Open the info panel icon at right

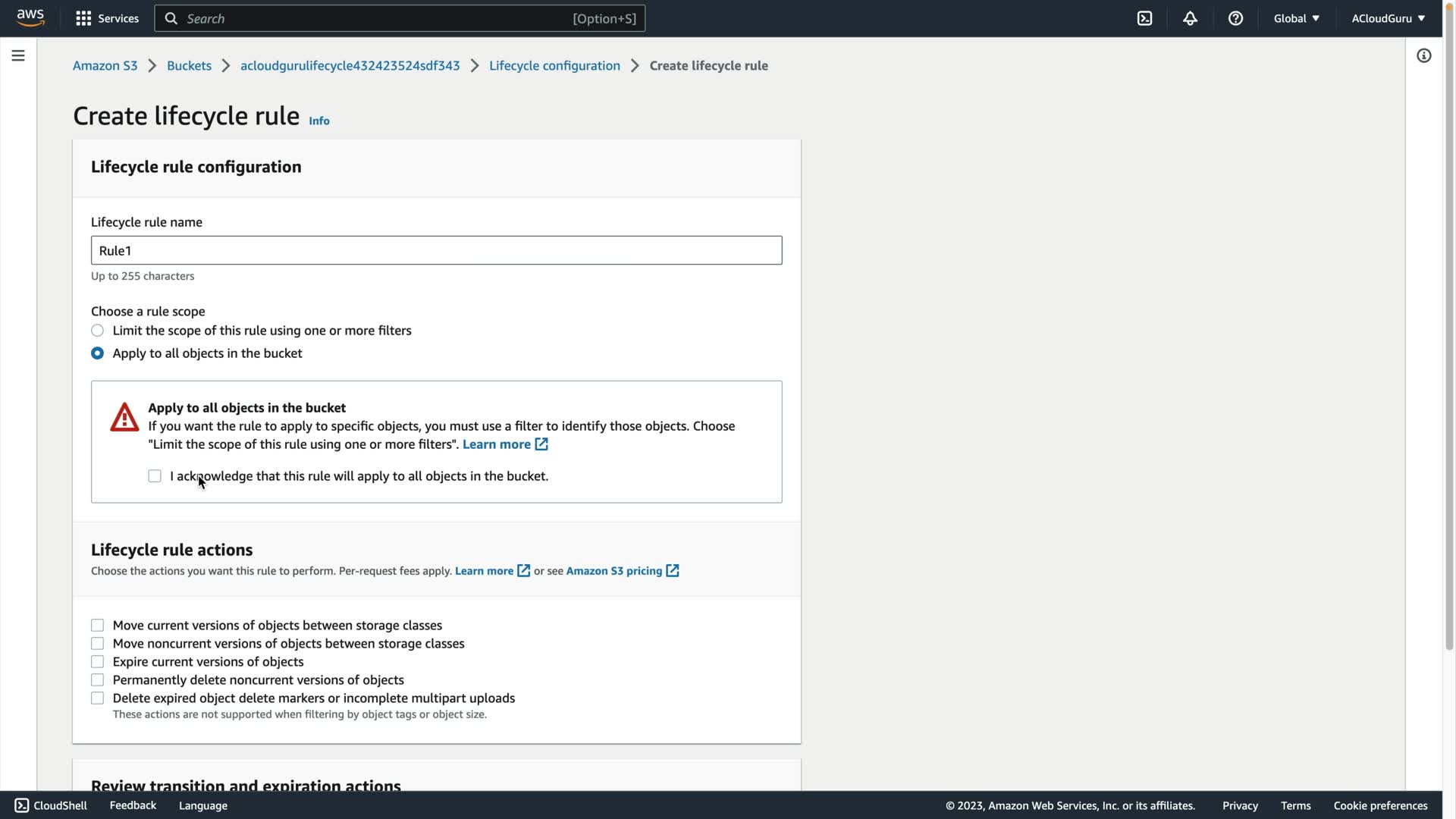click(1423, 55)
